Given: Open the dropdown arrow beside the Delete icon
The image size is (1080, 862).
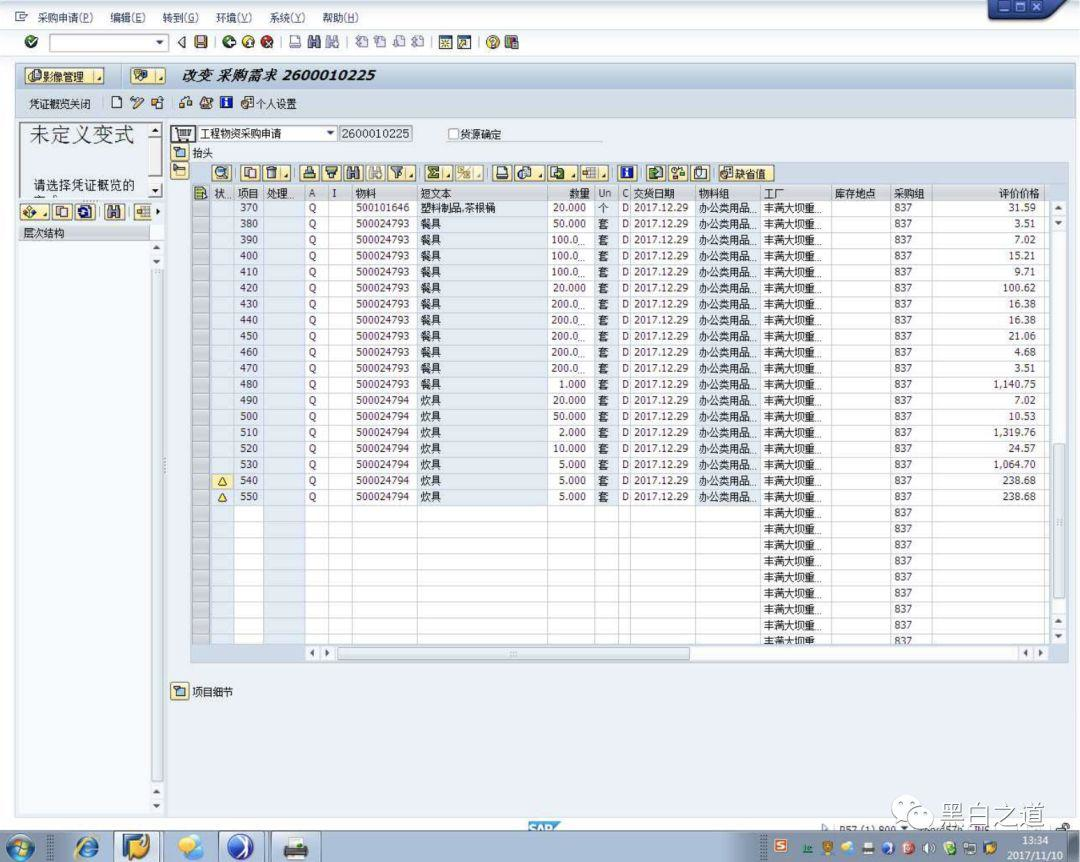Looking at the screenshot, I should (286, 174).
